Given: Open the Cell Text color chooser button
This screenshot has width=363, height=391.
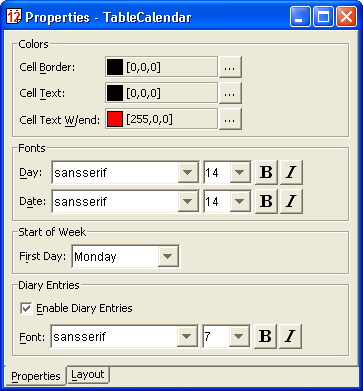Looking at the screenshot, I should click(x=230, y=93).
